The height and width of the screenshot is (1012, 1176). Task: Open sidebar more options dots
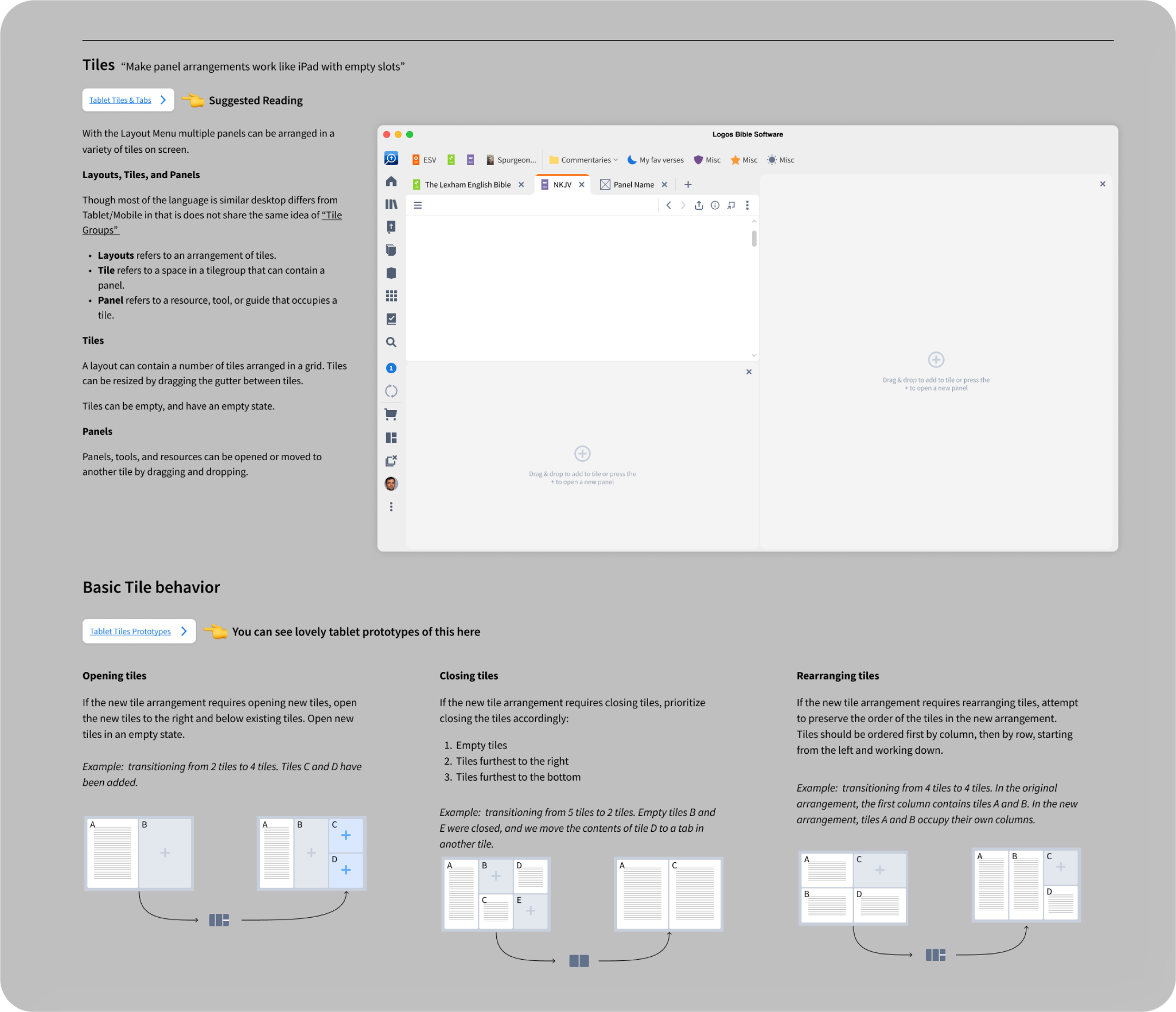[x=391, y=507]
